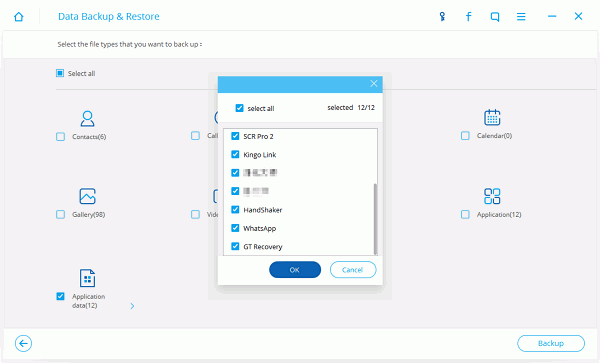The width and height of the screenshot is (600, 363).
Task: Open the key registration icon
Action: 442,16
